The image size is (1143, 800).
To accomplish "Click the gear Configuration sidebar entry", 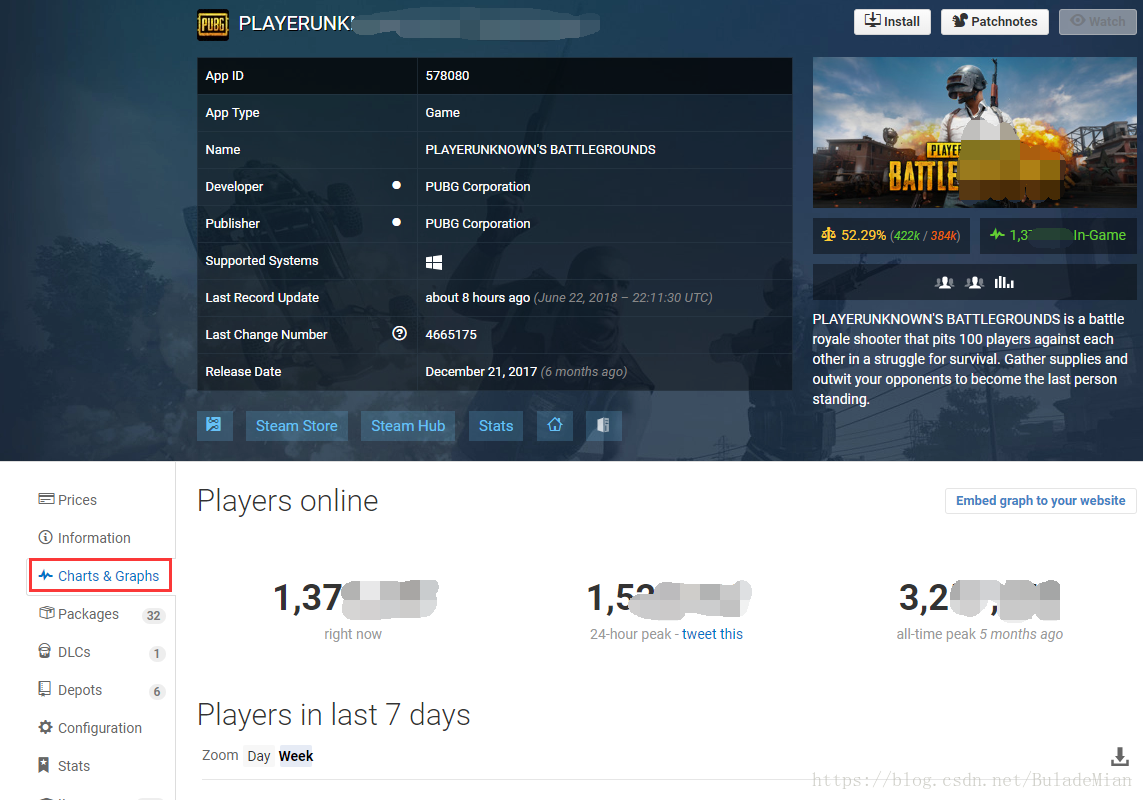I will 90,728.
